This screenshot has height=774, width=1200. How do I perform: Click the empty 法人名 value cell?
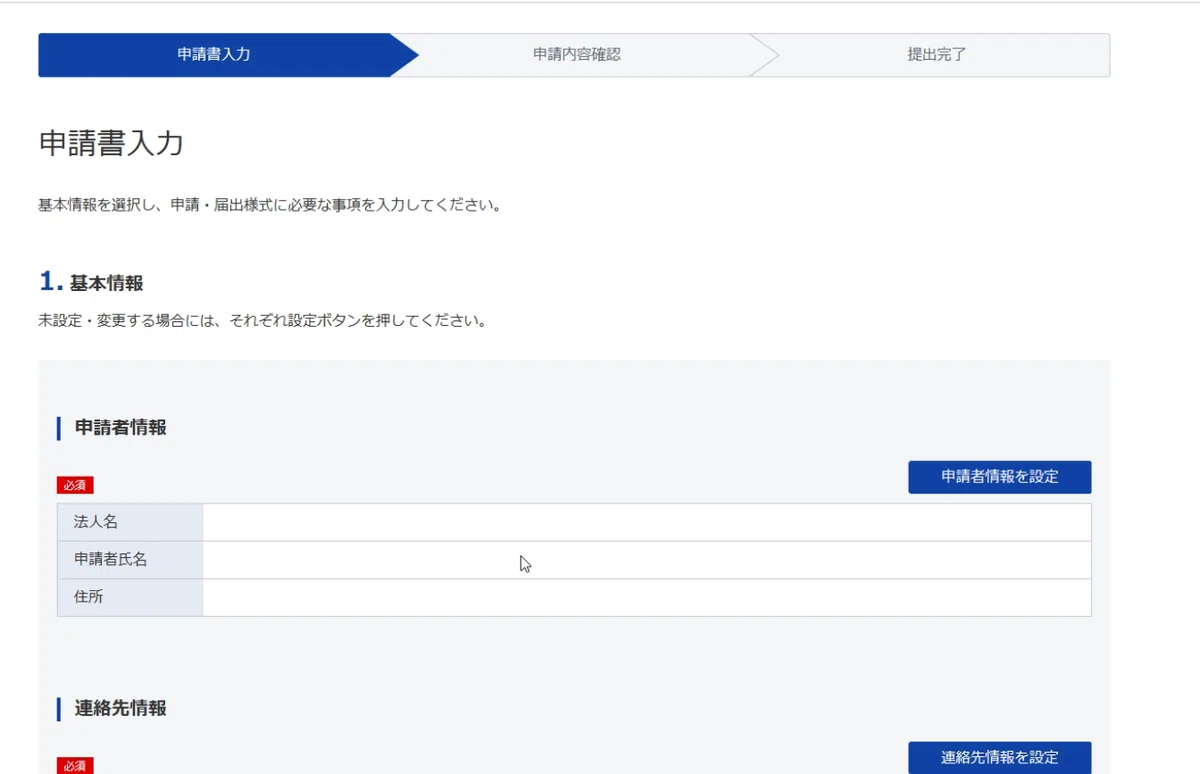[x=647, y=522]
